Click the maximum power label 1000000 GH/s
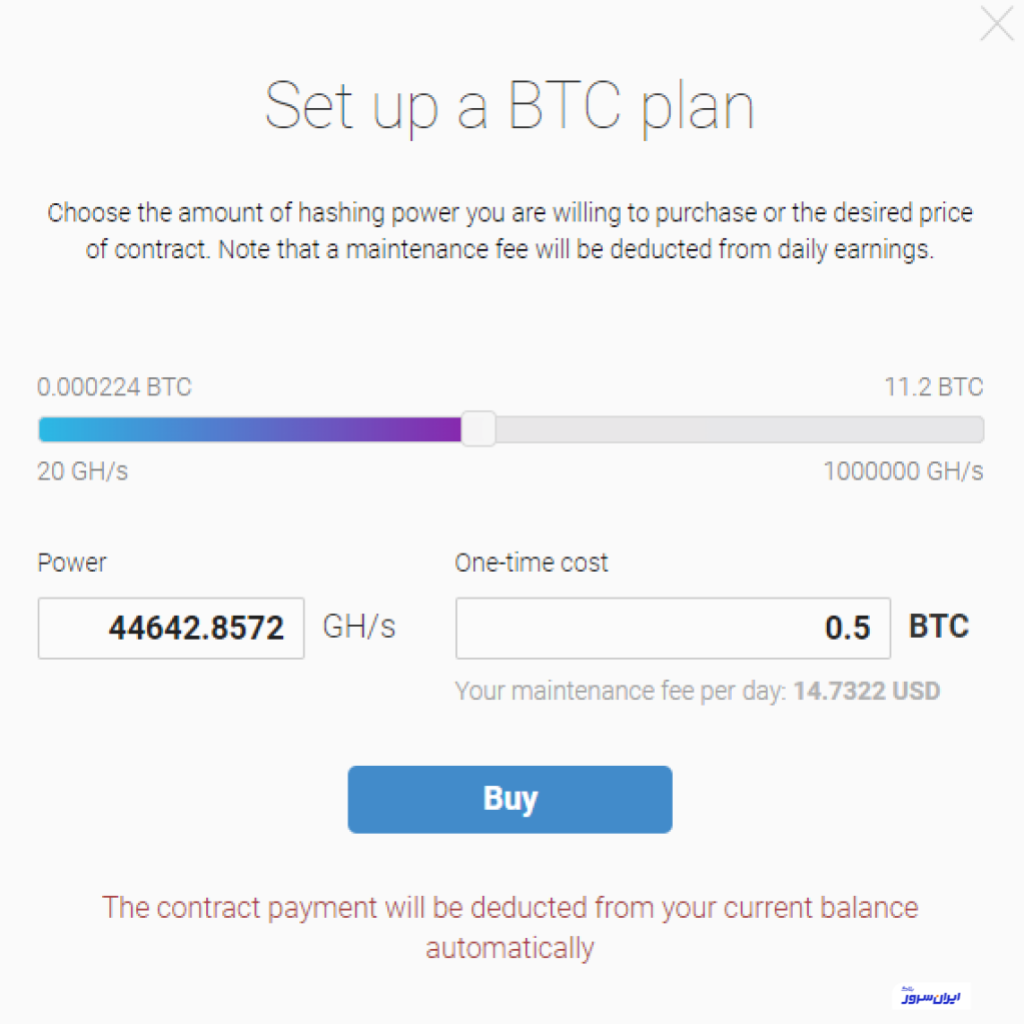The image size is (1024, 1024). [903, 471]
